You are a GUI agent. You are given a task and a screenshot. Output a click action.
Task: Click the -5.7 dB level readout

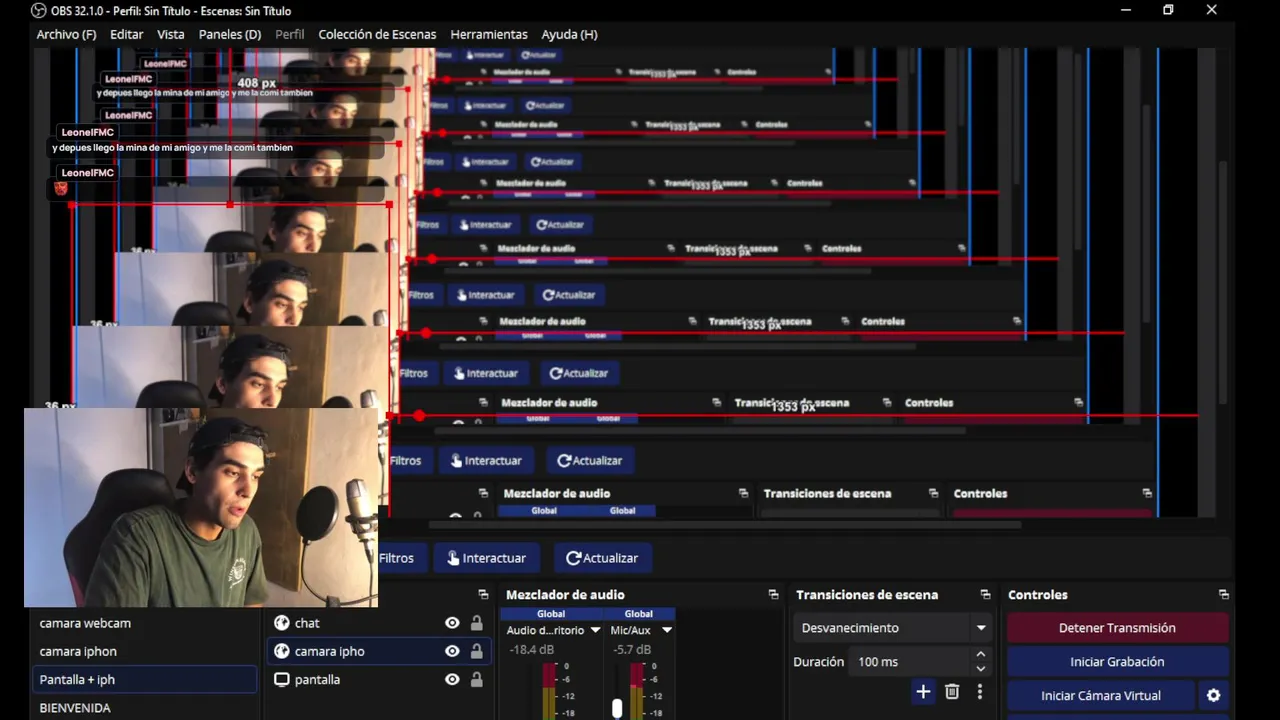tap(631, 650)
